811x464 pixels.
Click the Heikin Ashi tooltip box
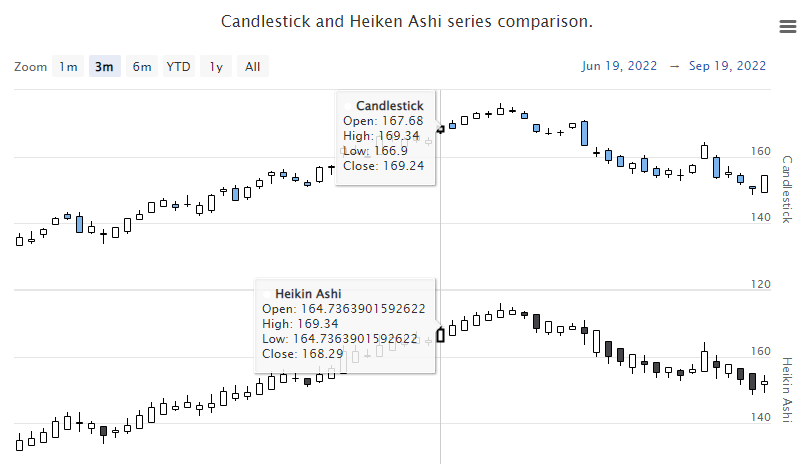coord(345,324)
